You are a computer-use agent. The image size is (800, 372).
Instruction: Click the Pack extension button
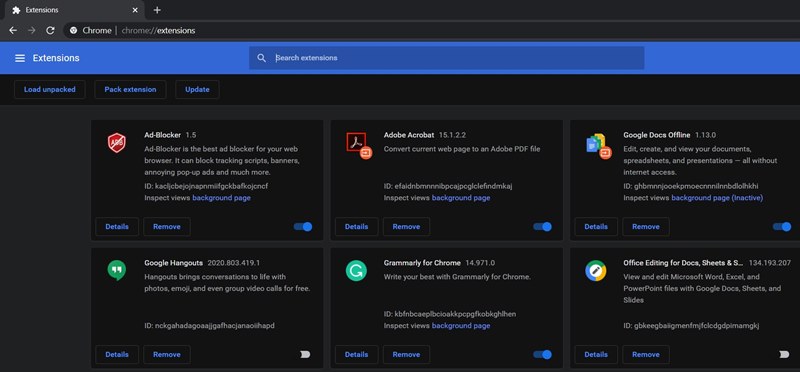point(130,89)
